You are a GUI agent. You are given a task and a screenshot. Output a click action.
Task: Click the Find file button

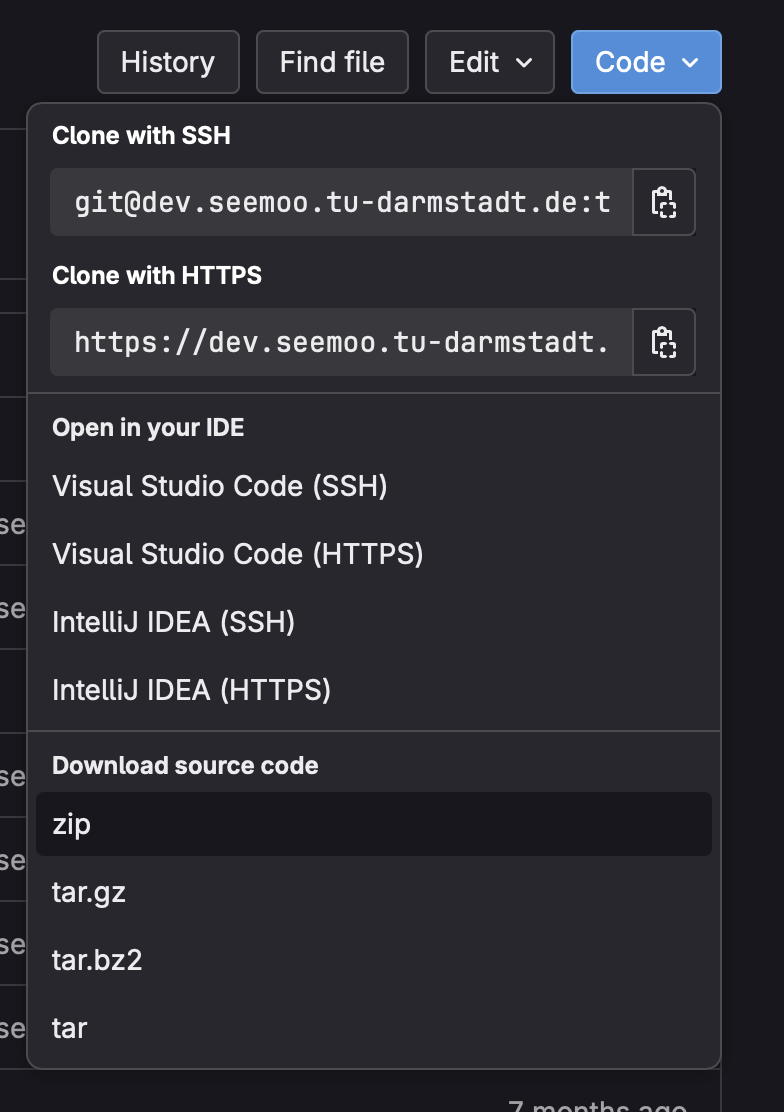[x=332, y=62]
